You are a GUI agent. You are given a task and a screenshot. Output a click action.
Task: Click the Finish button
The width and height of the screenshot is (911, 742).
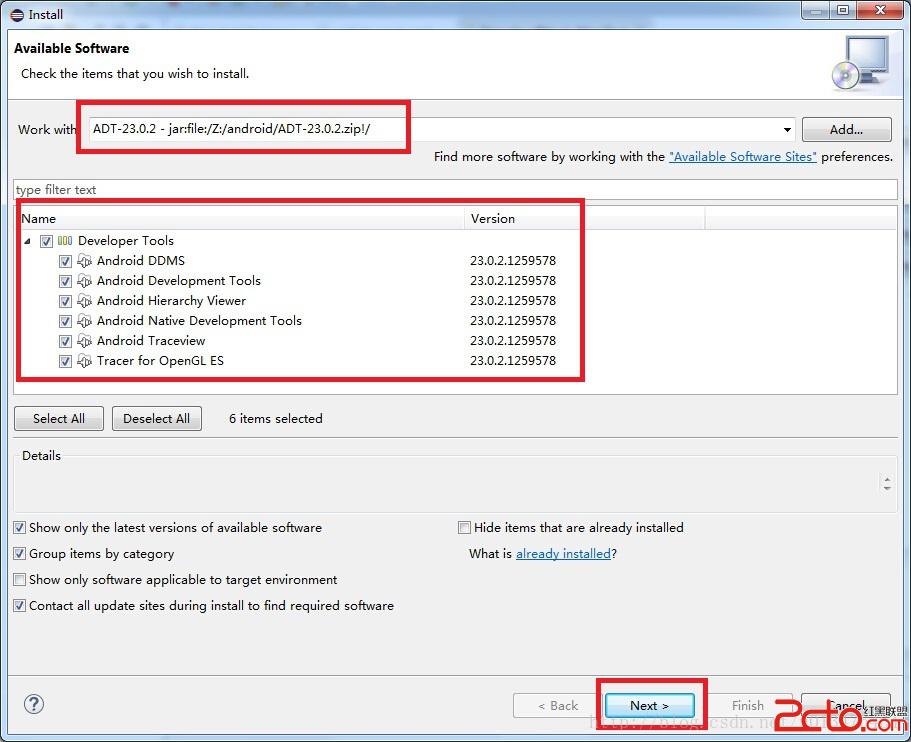click(x=748, y=705)
